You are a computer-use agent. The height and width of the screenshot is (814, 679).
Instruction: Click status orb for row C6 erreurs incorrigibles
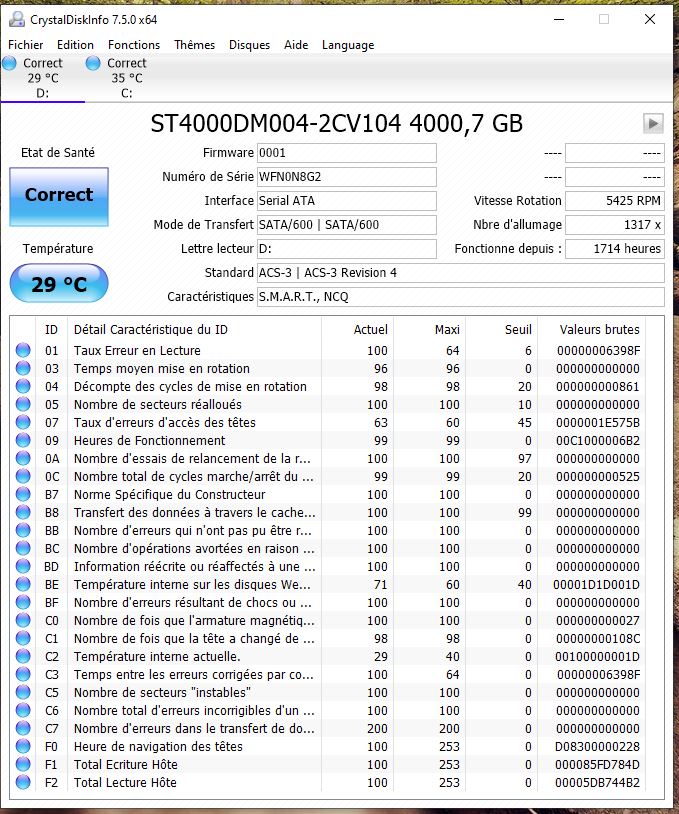click(x=23, y=710)
